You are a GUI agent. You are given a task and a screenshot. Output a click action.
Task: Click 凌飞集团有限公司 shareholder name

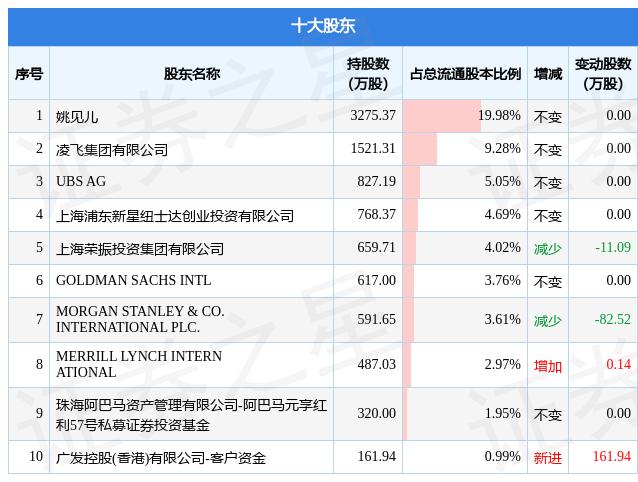pyautogui.click(x=112, y=149)
